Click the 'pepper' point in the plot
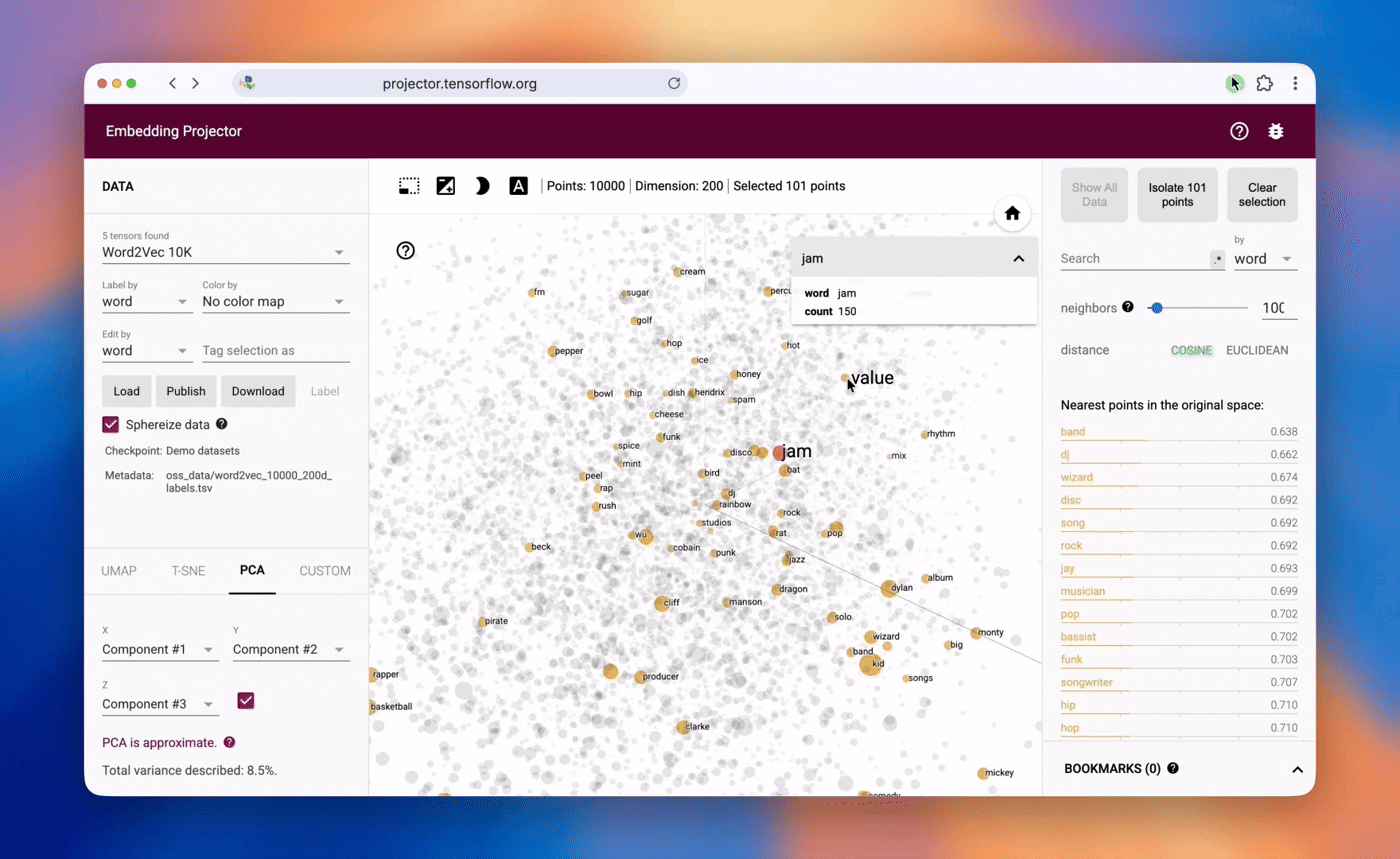Screen dimensions: 1400x859 pyautogui.click(x=552, y=351)
